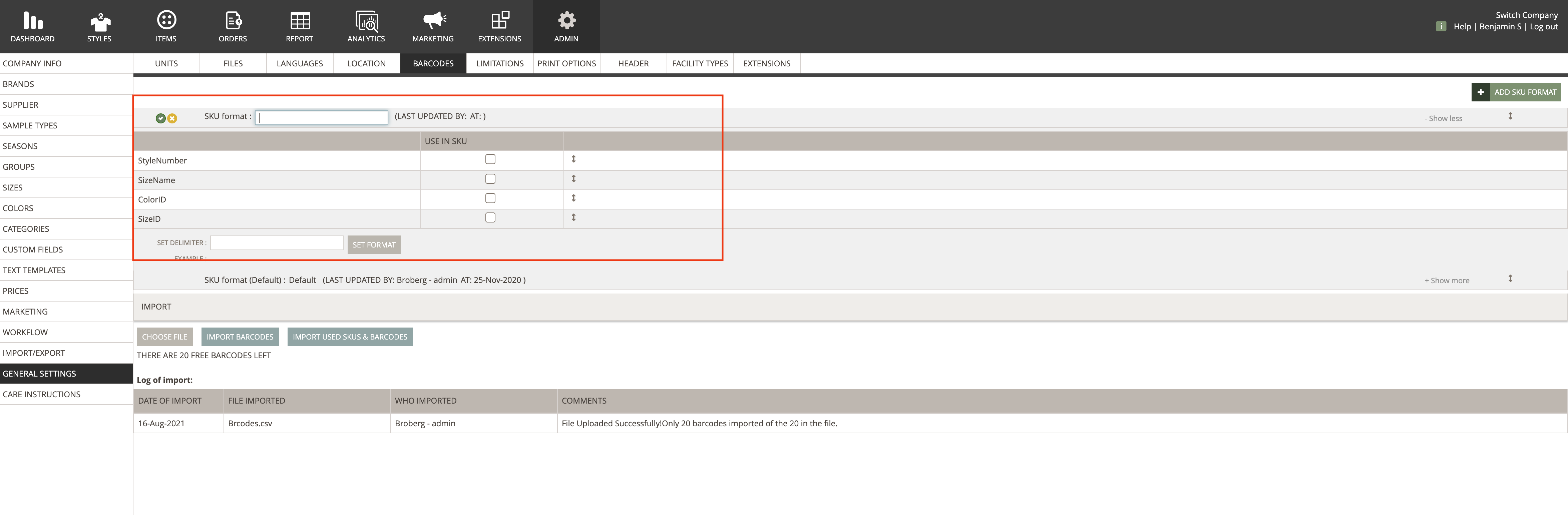Screen dimensions: 1568x515
Task: Open the Orders icon
Action: [x=233, y=21]
